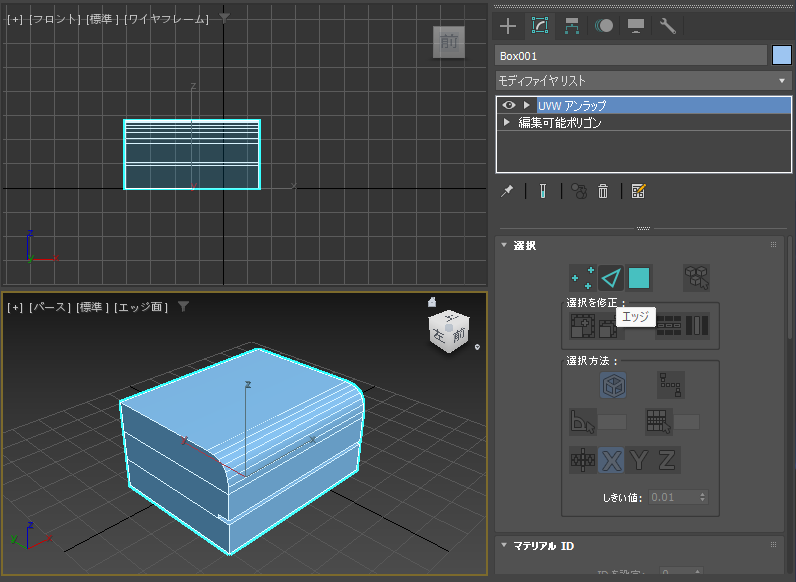Toggle Select by Smoothing Group icon

tap(658, 422)
